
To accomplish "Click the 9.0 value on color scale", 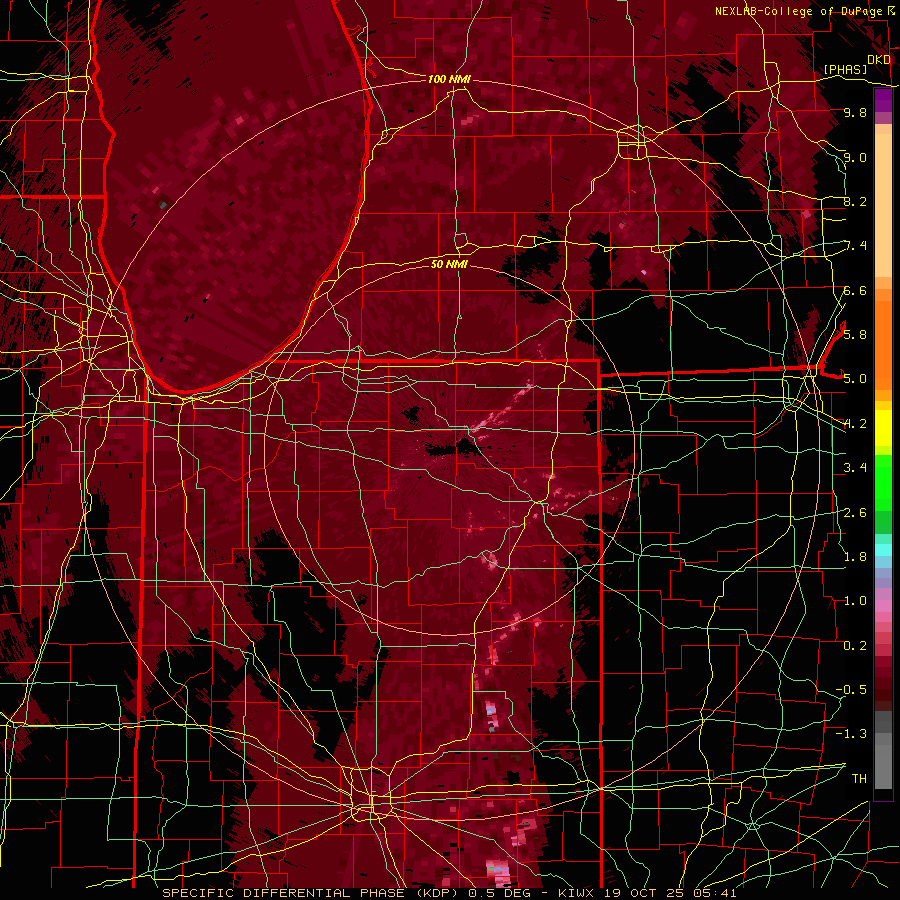I will pos(855,157).
